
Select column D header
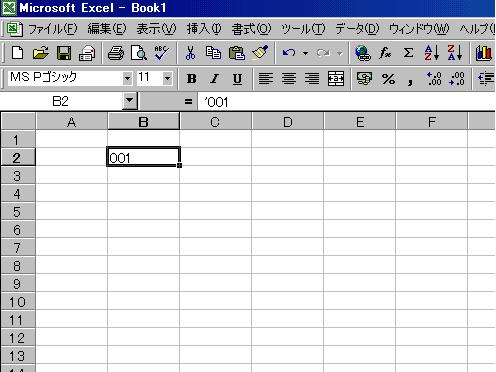click(x=287, y=122)
